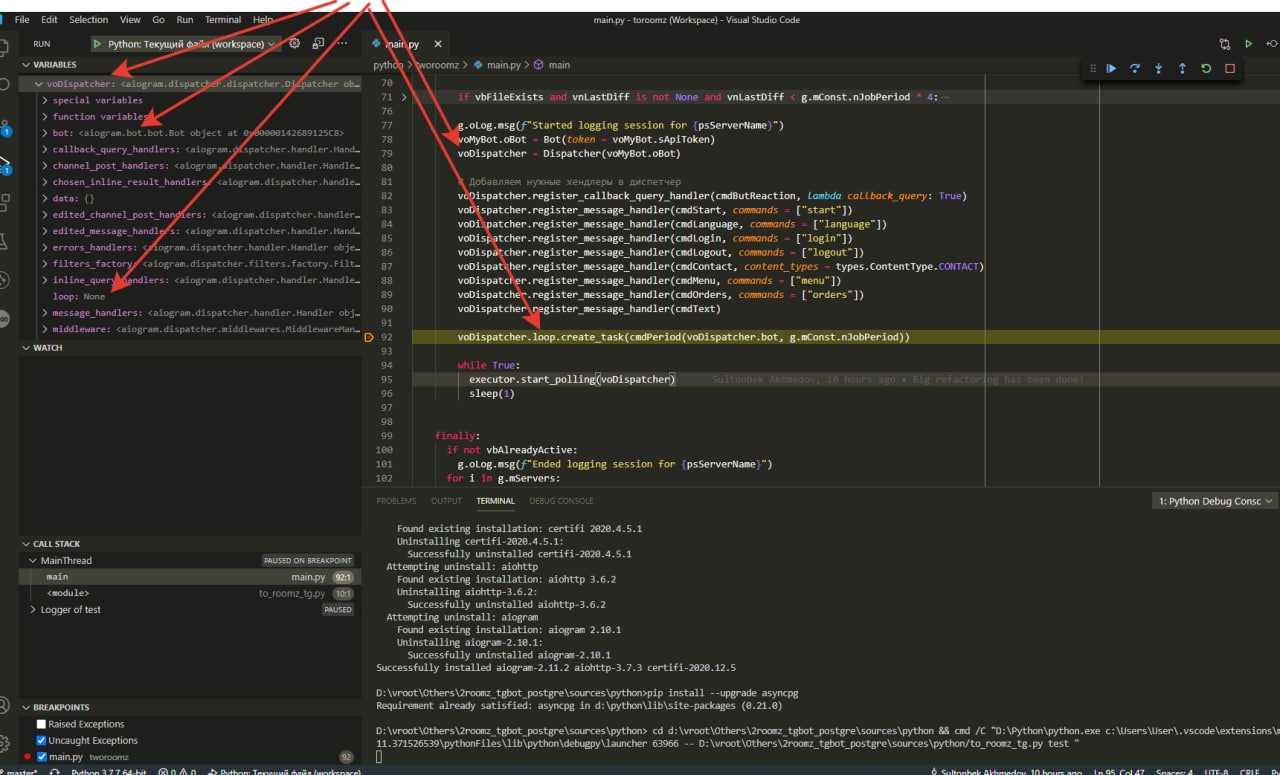Expand folded code at line 71
This screenshot has height=775, width=1280.
403,97
